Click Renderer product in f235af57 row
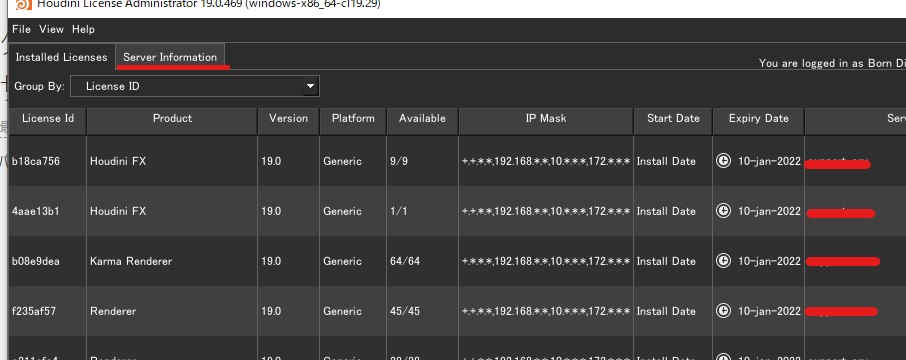Screen dimensions: 906x360 pos(172,311)
